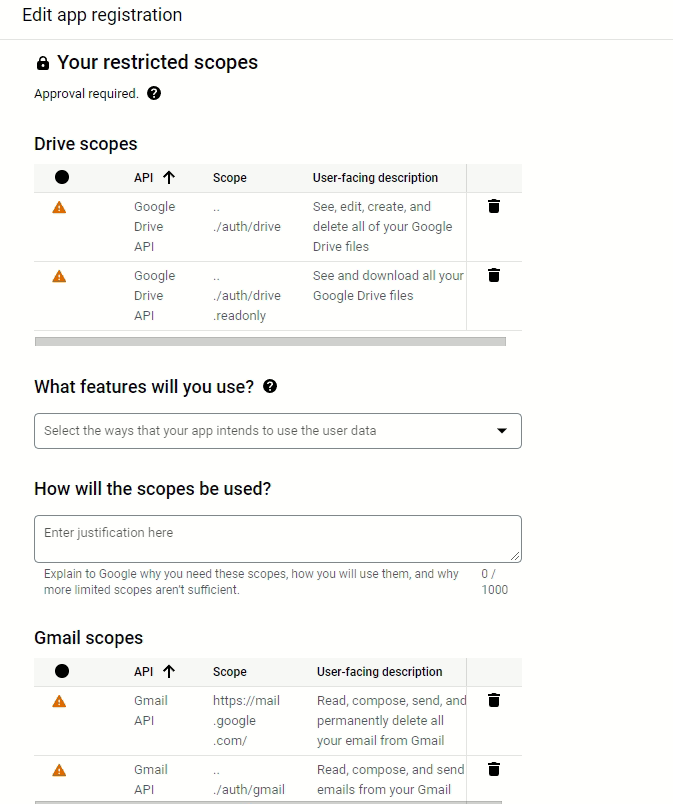Click the Drive table Scope column header
Screen dimensions: 673x804
pos(229,178)
